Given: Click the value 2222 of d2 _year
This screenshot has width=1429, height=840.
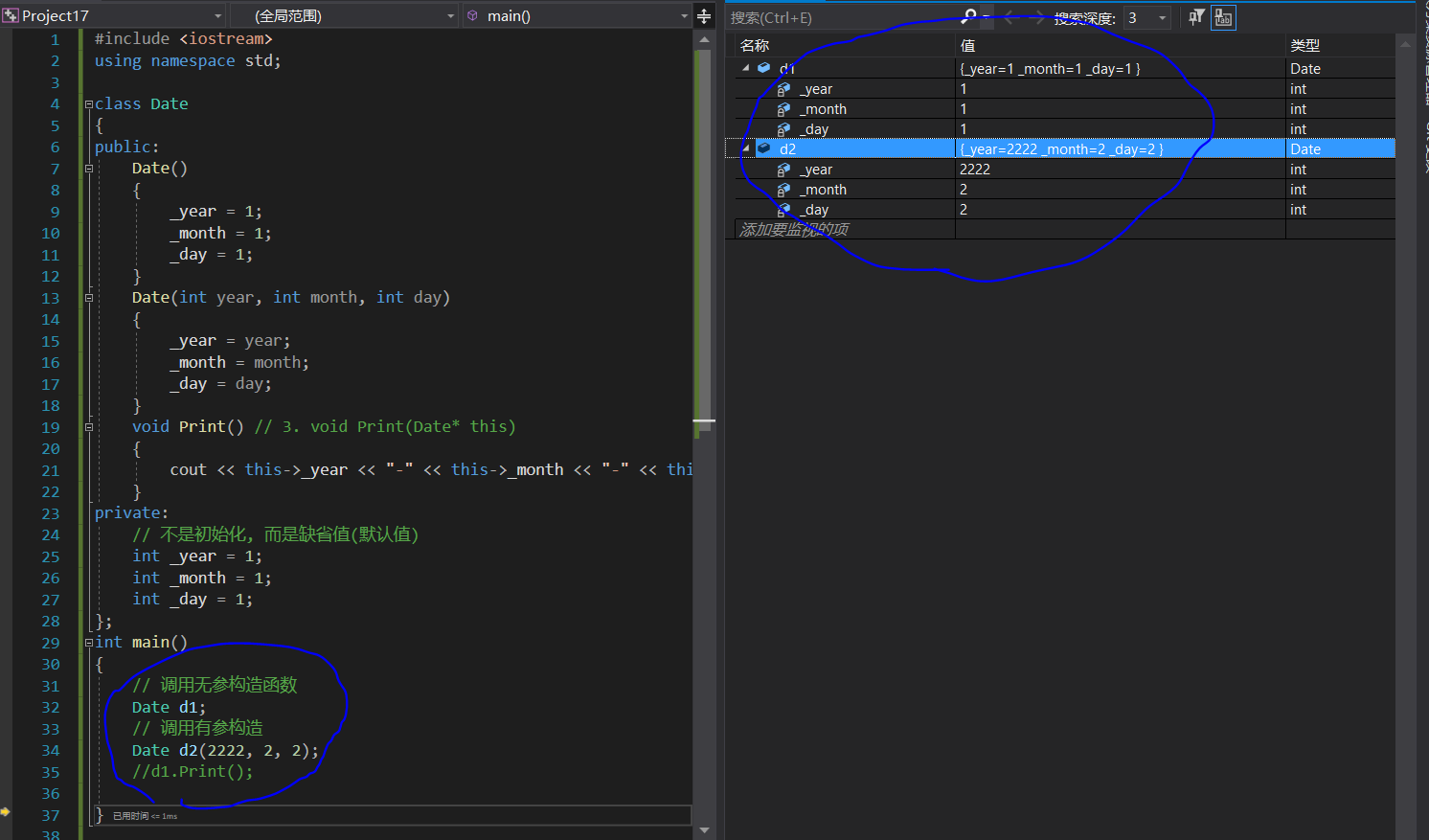Looking at the screenshot, I should pyautogui.click(x=975, y=170).
